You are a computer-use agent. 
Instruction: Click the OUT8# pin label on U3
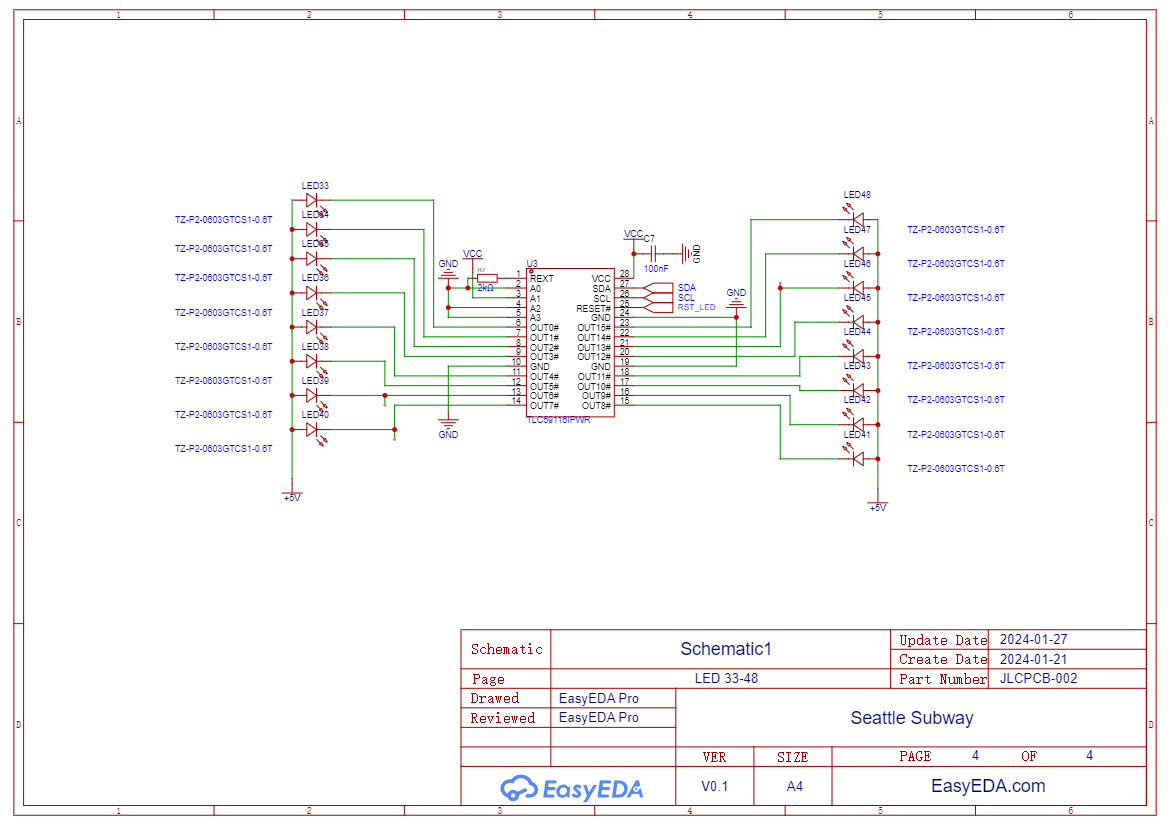pos(596,406)
